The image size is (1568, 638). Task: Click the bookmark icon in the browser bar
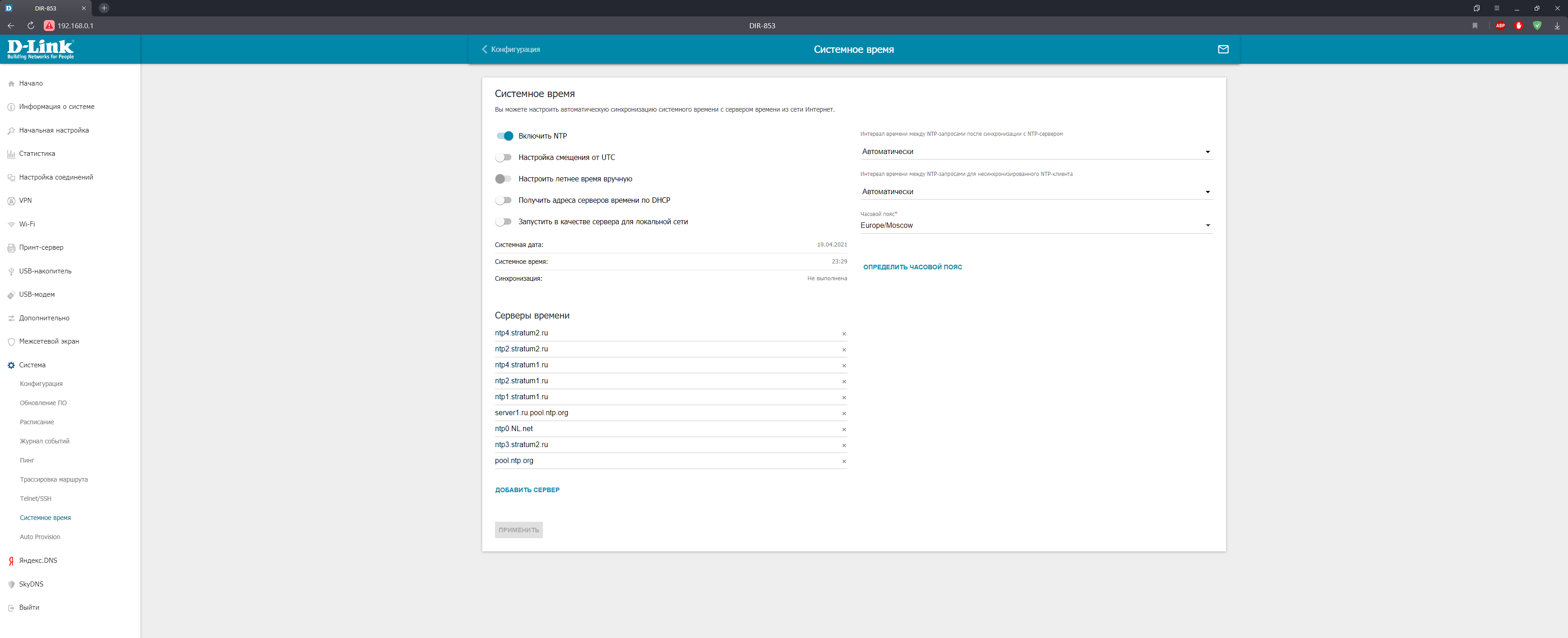tap(1475, 26)
